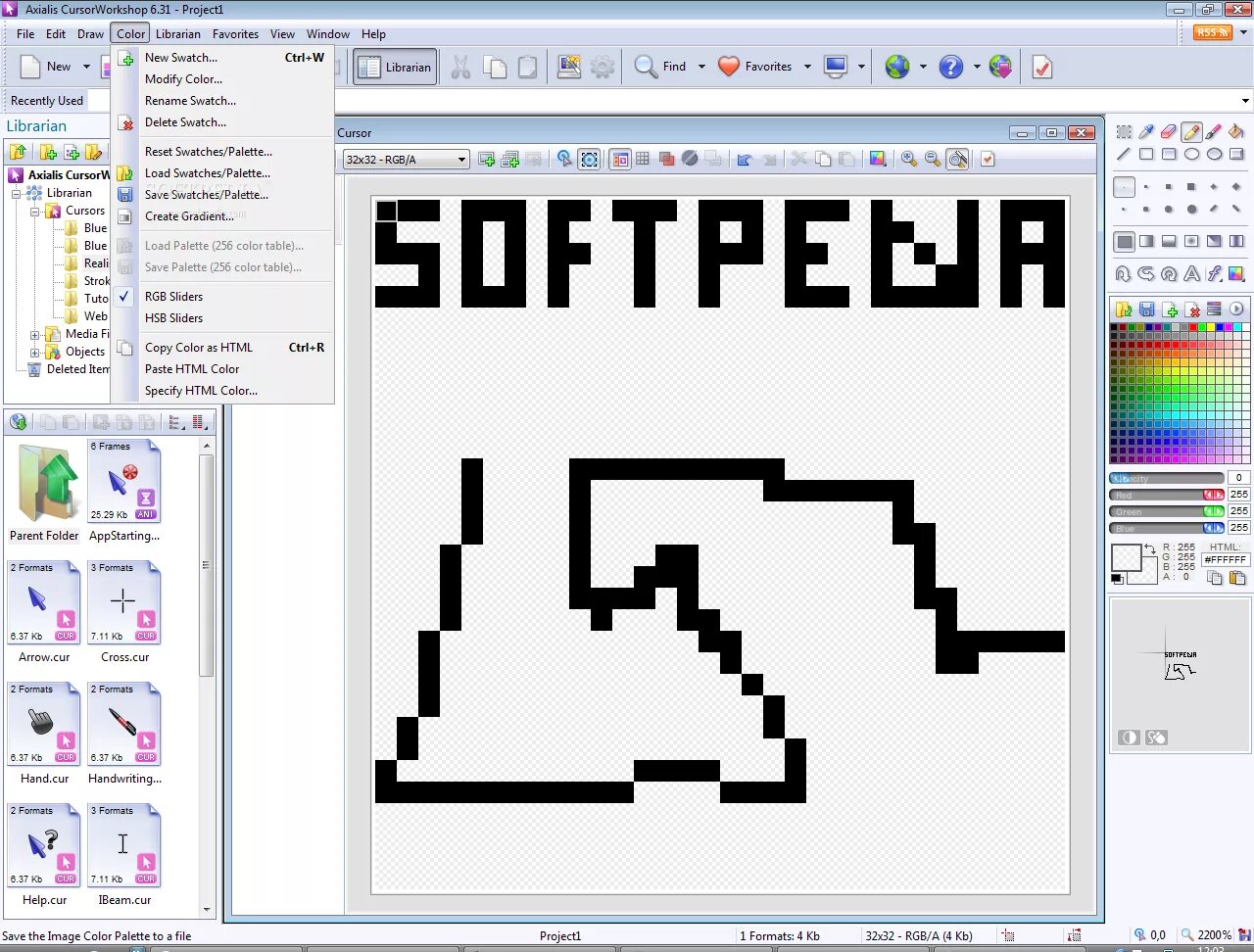
Task: Click the New document button
Action: pyautogui.click(x=47, y=67)
